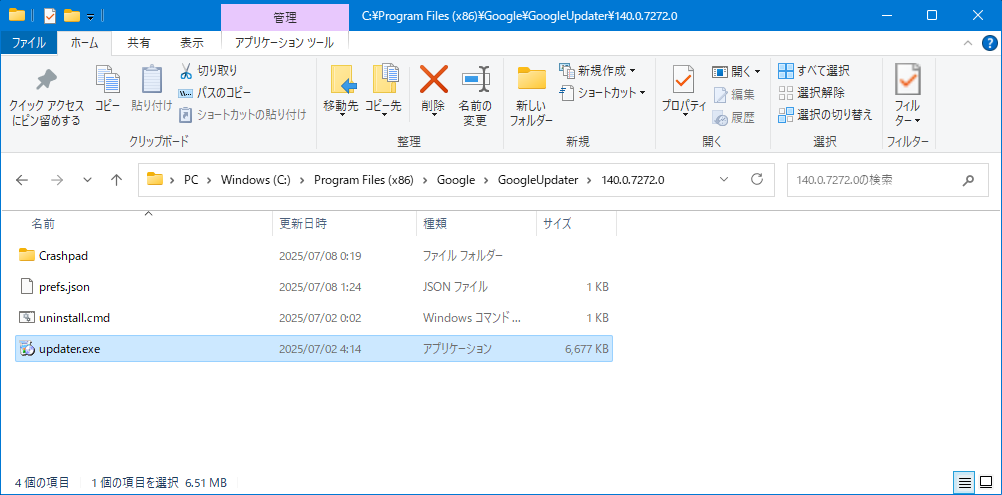
Task: Click 編集 (edit) in ribbon
Action: tap(734, 95)
